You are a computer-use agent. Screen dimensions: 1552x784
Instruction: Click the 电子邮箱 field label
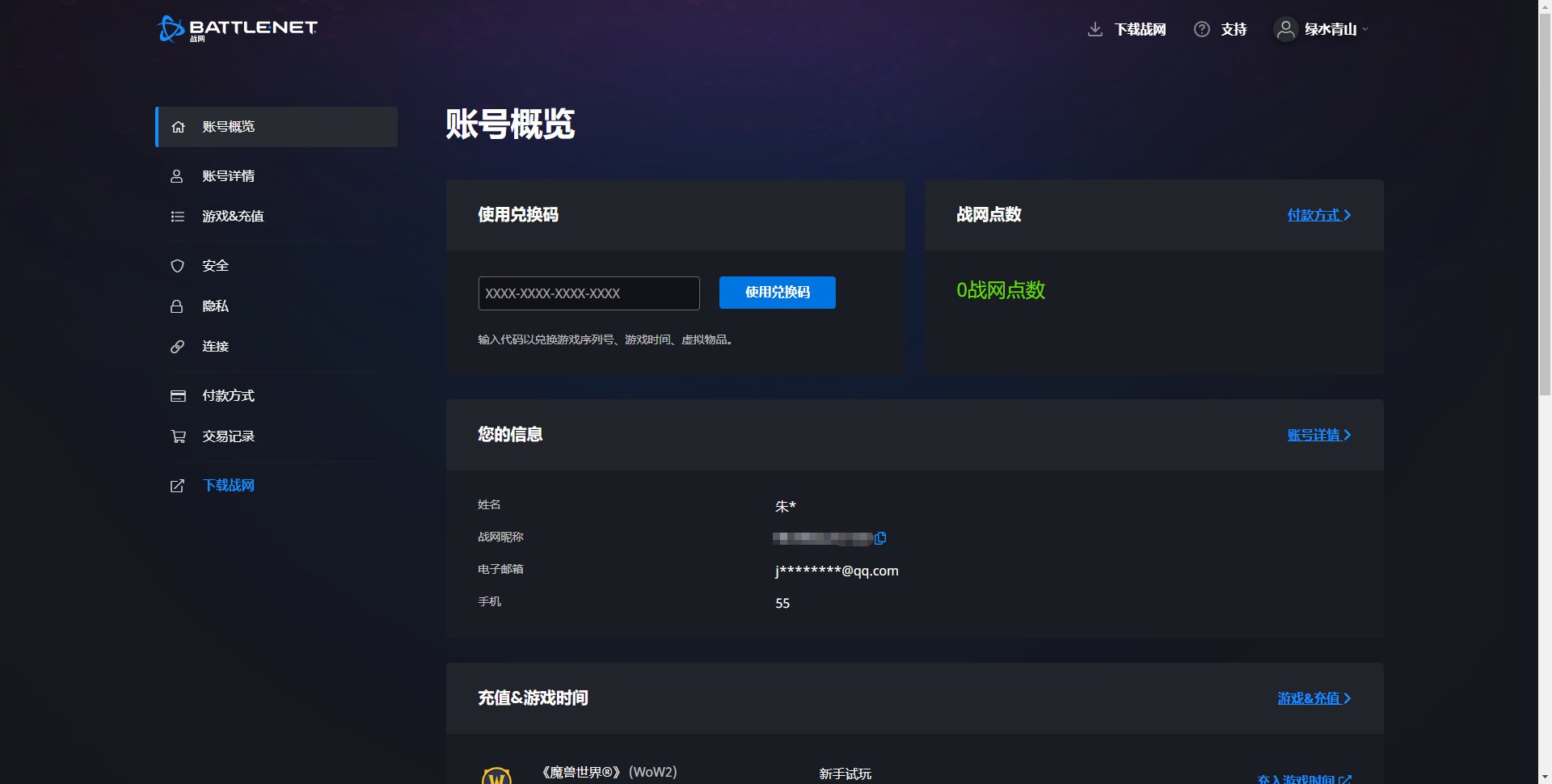tap(500, 569)
